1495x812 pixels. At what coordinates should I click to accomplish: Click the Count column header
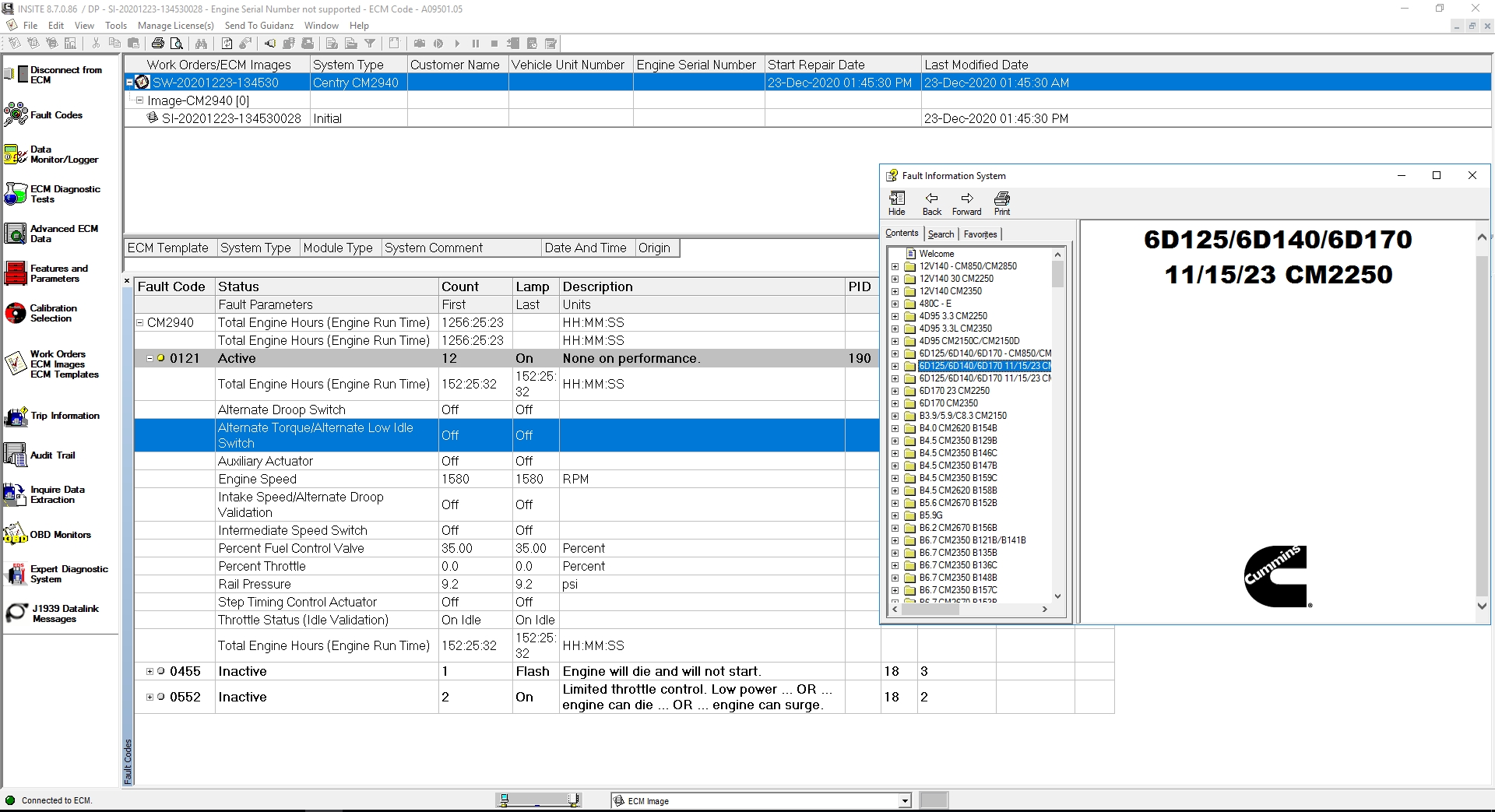[x=475, y=286]
